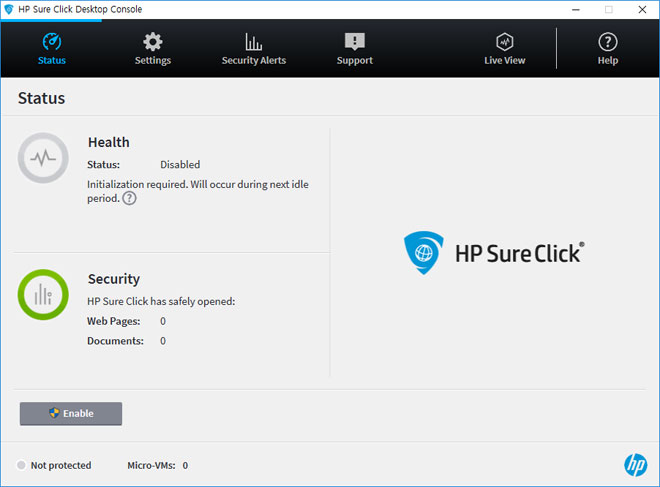The height and width of the screenshot is (487, 660).
Task: Click the Not protected status indicator
Action: (x=54, y=465)
